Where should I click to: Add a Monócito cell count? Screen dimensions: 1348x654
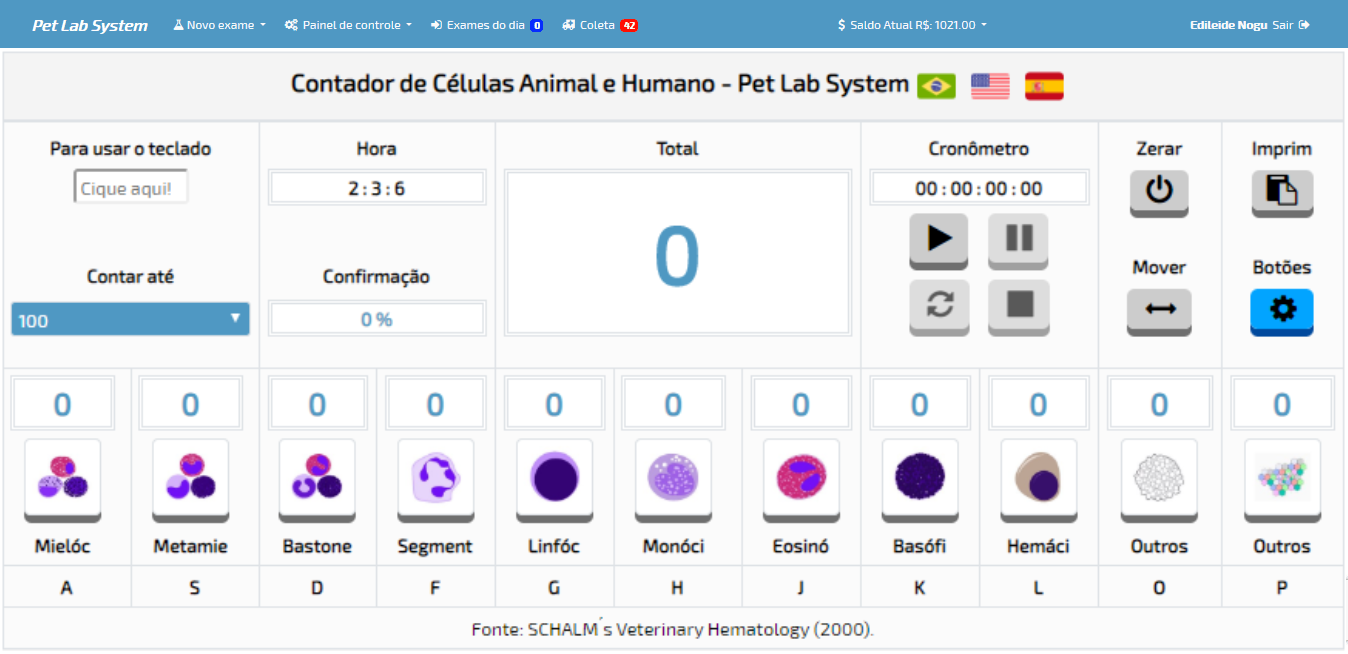tap(673, 478)
